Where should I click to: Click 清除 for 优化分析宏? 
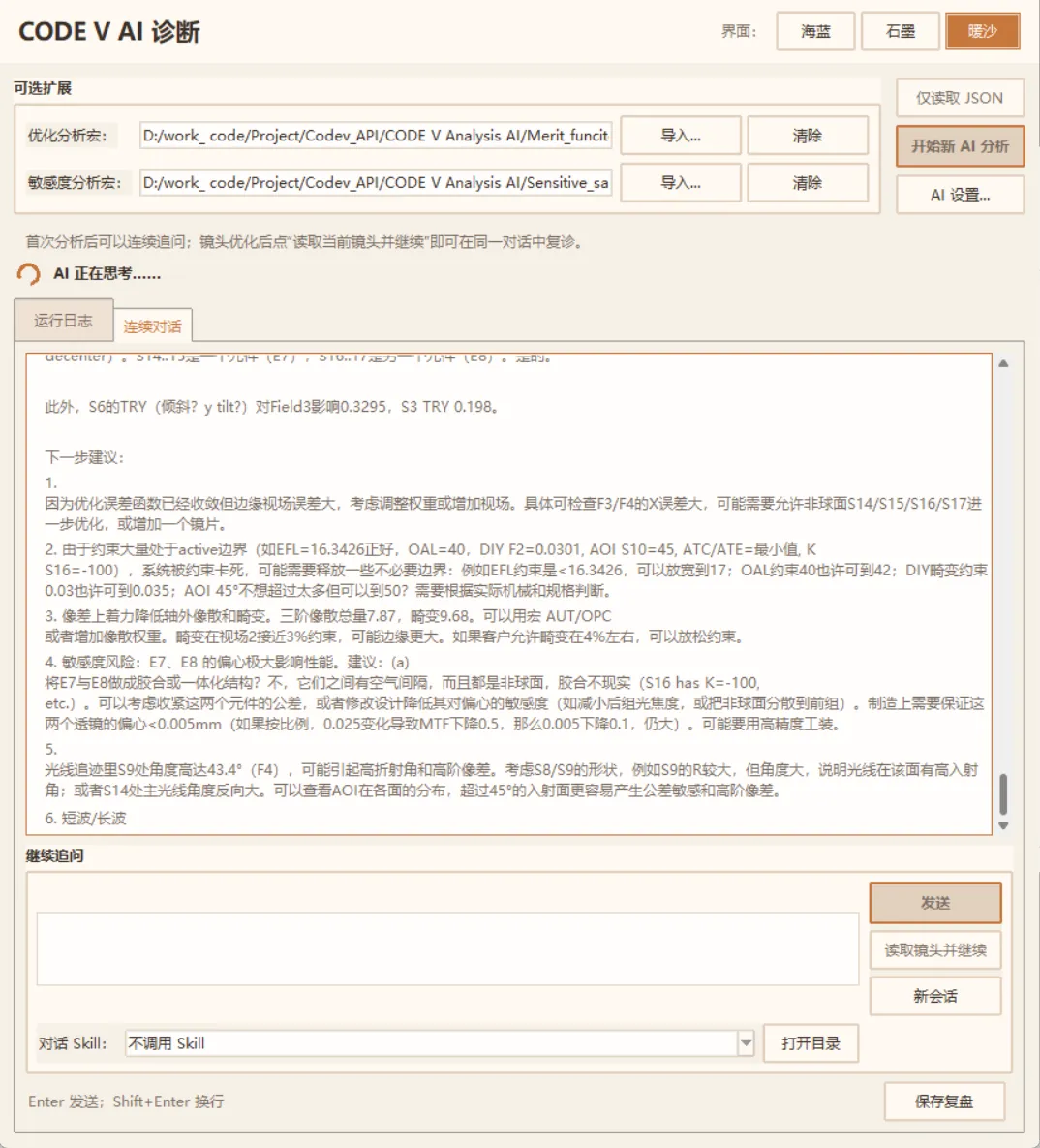808,136
